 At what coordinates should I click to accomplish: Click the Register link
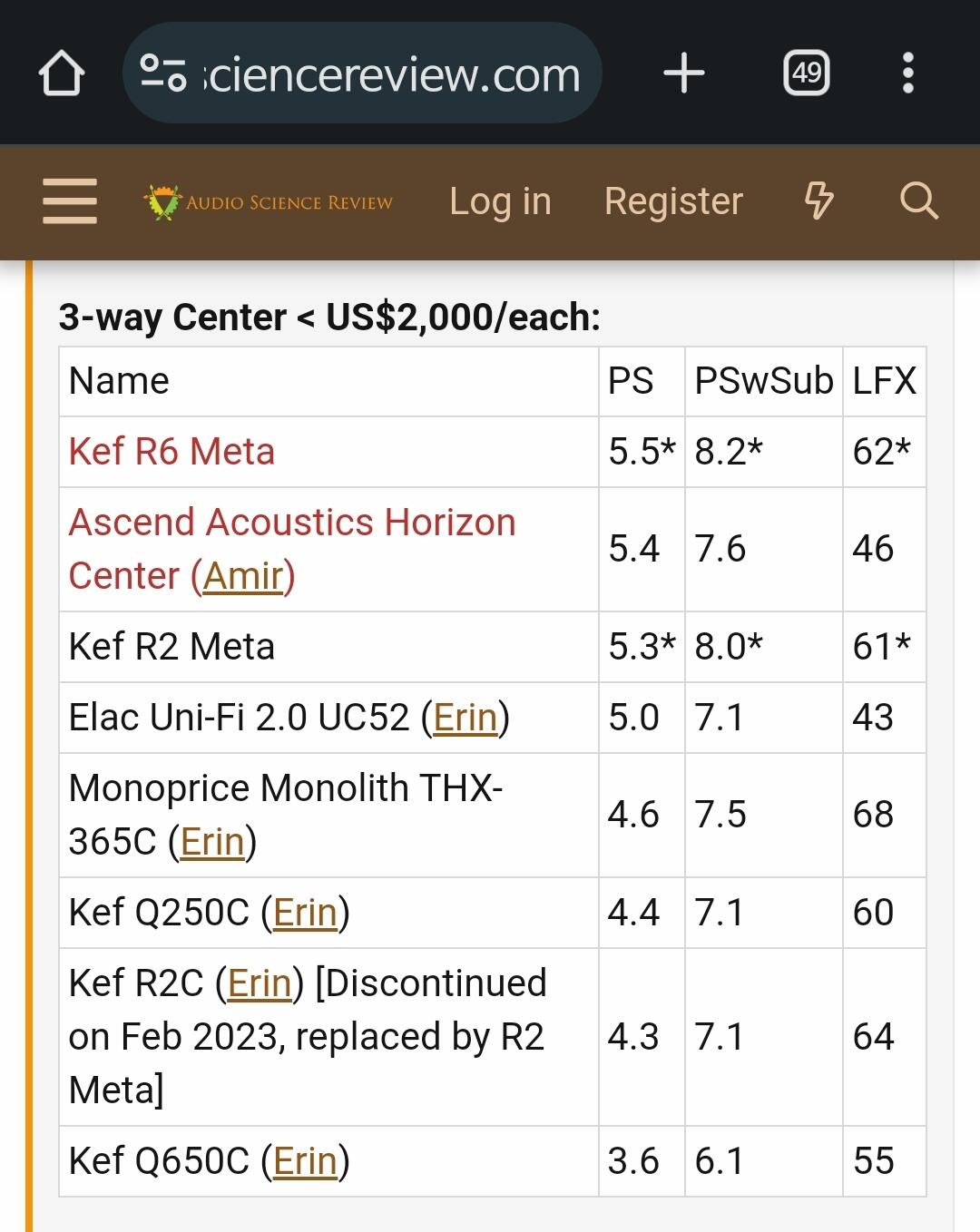point(673,201)
